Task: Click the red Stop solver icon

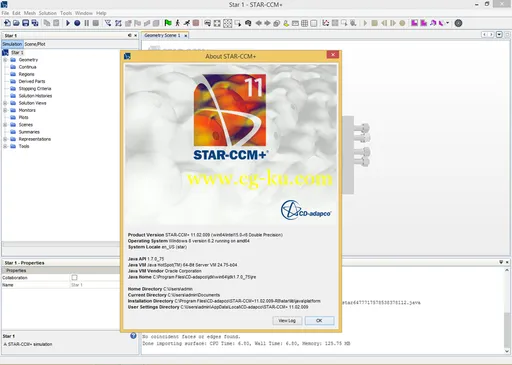Action: coord(196,23)
